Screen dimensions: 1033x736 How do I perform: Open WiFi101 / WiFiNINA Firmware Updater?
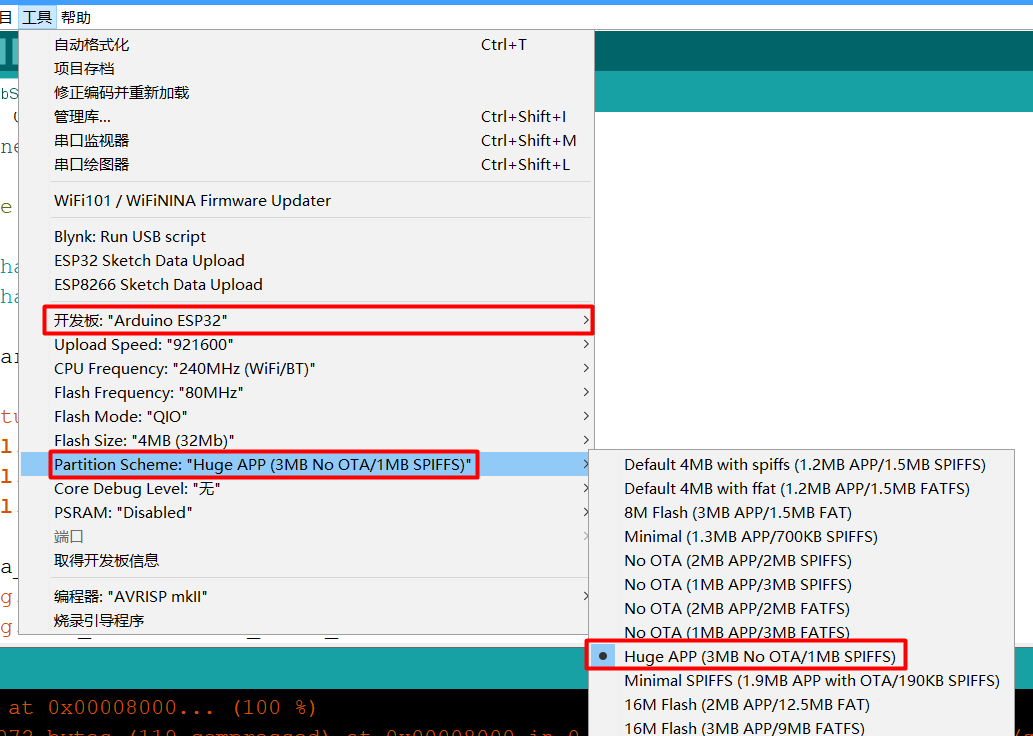tap(306, 200)
